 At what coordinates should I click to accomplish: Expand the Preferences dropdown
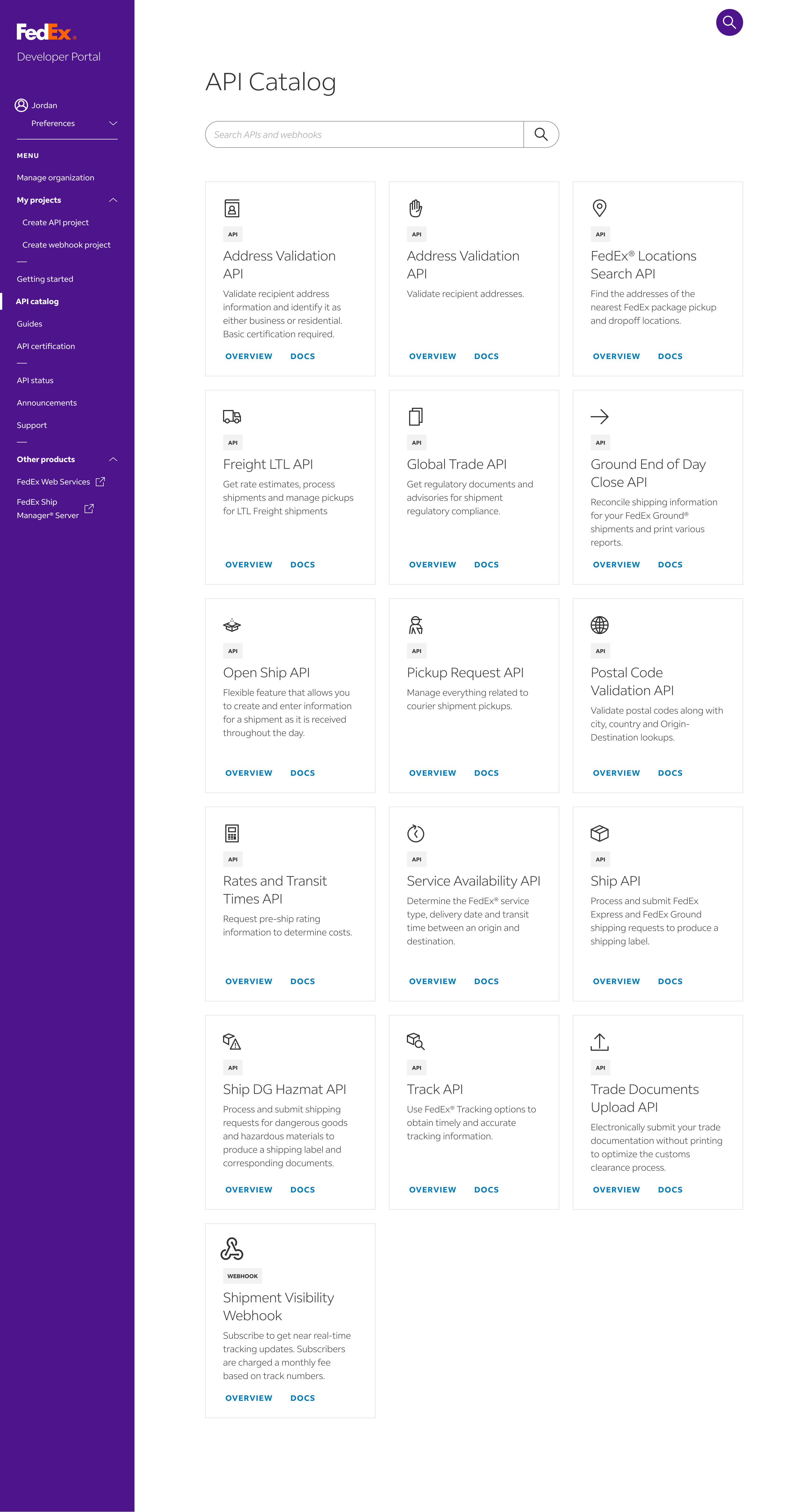click(x=112, y=123)
